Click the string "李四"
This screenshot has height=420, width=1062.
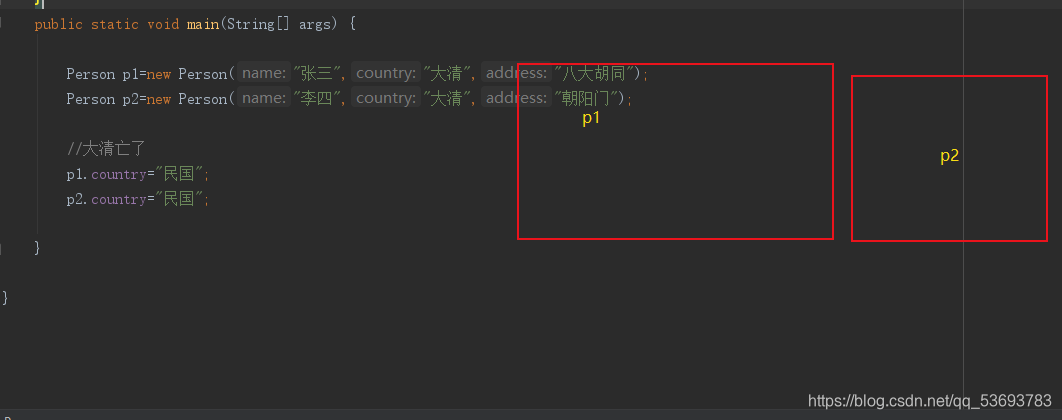[x=318, y=98]
